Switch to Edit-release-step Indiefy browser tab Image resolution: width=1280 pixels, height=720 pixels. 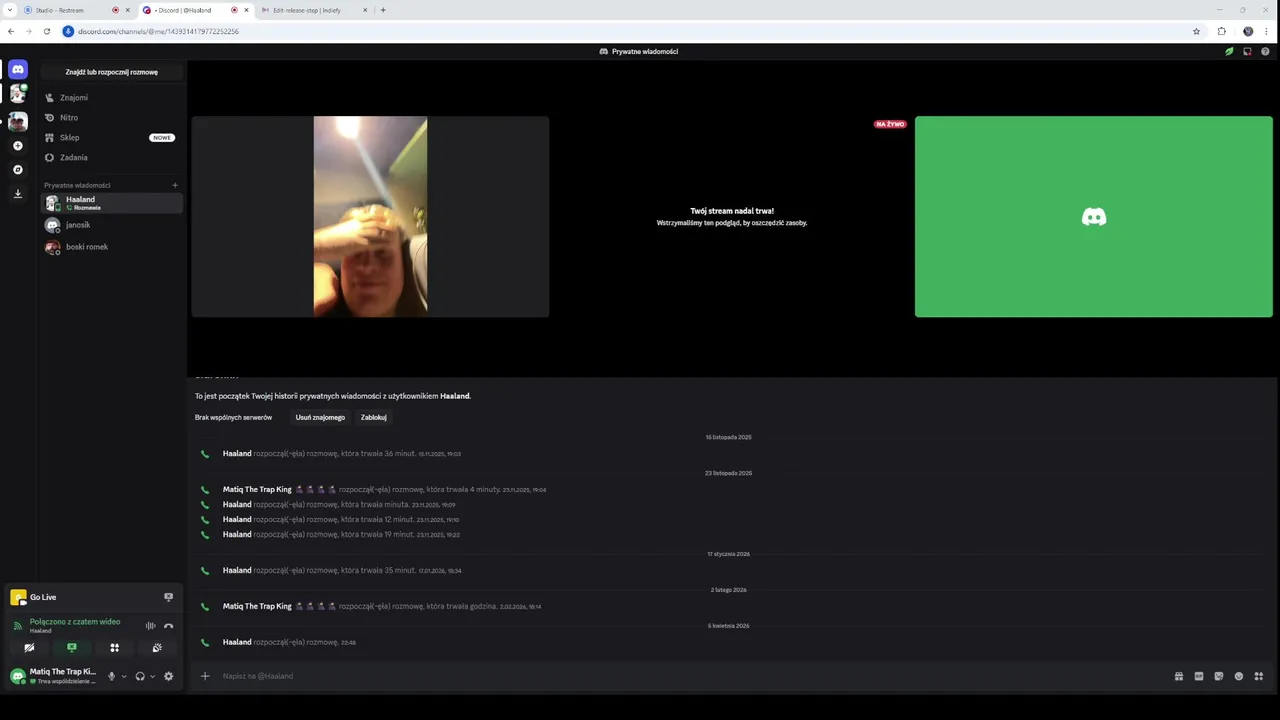coord(314,10)
